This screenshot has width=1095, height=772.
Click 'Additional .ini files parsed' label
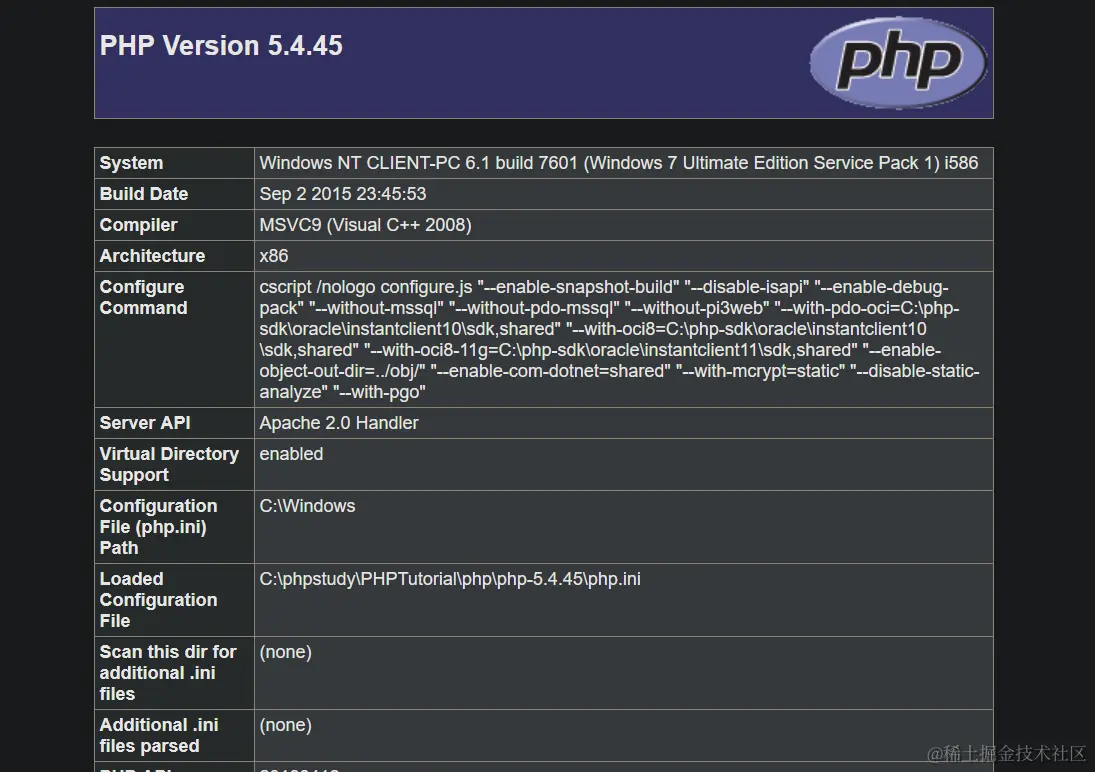coord(159,735)
